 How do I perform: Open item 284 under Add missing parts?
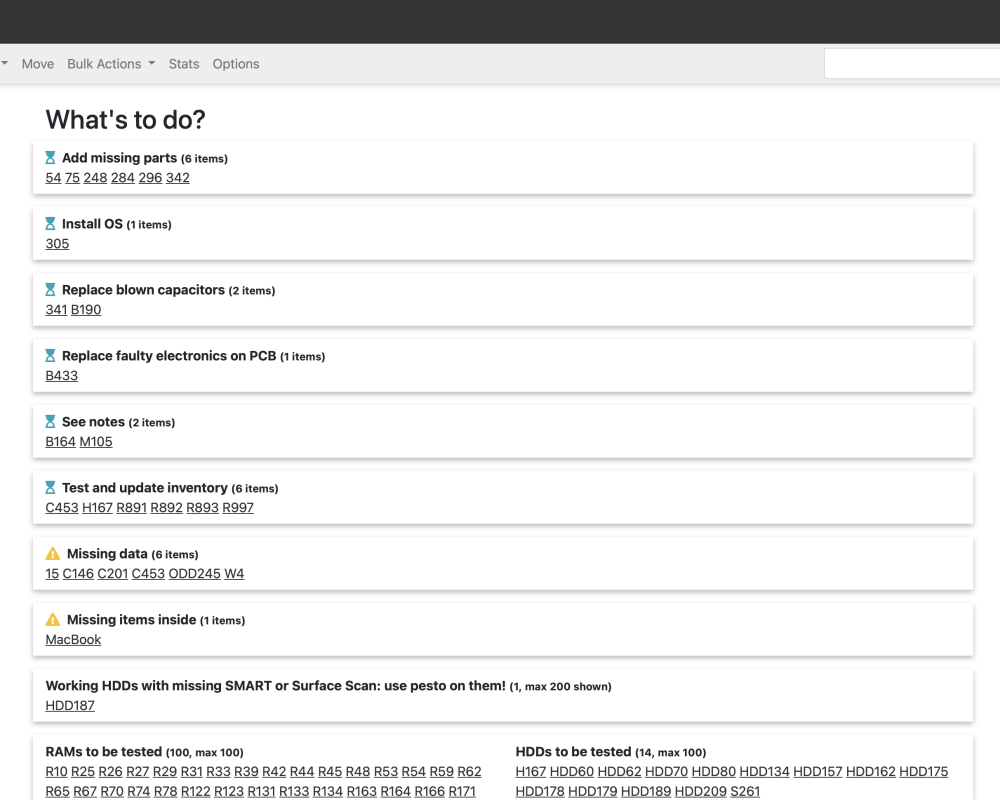122,178
